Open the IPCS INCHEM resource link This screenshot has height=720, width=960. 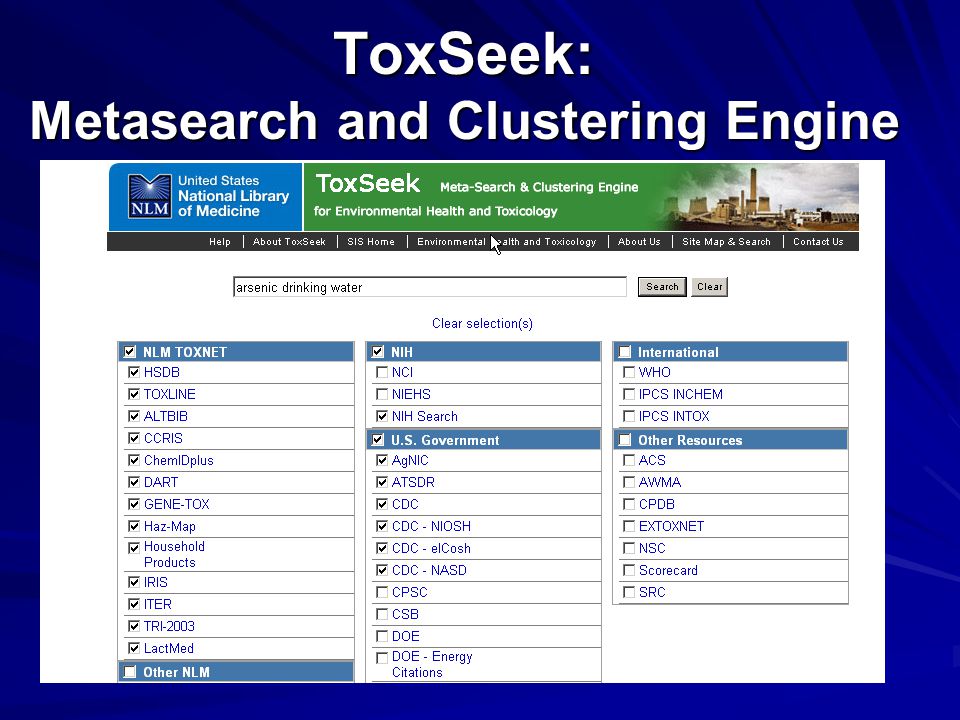[x=681, y=394]
